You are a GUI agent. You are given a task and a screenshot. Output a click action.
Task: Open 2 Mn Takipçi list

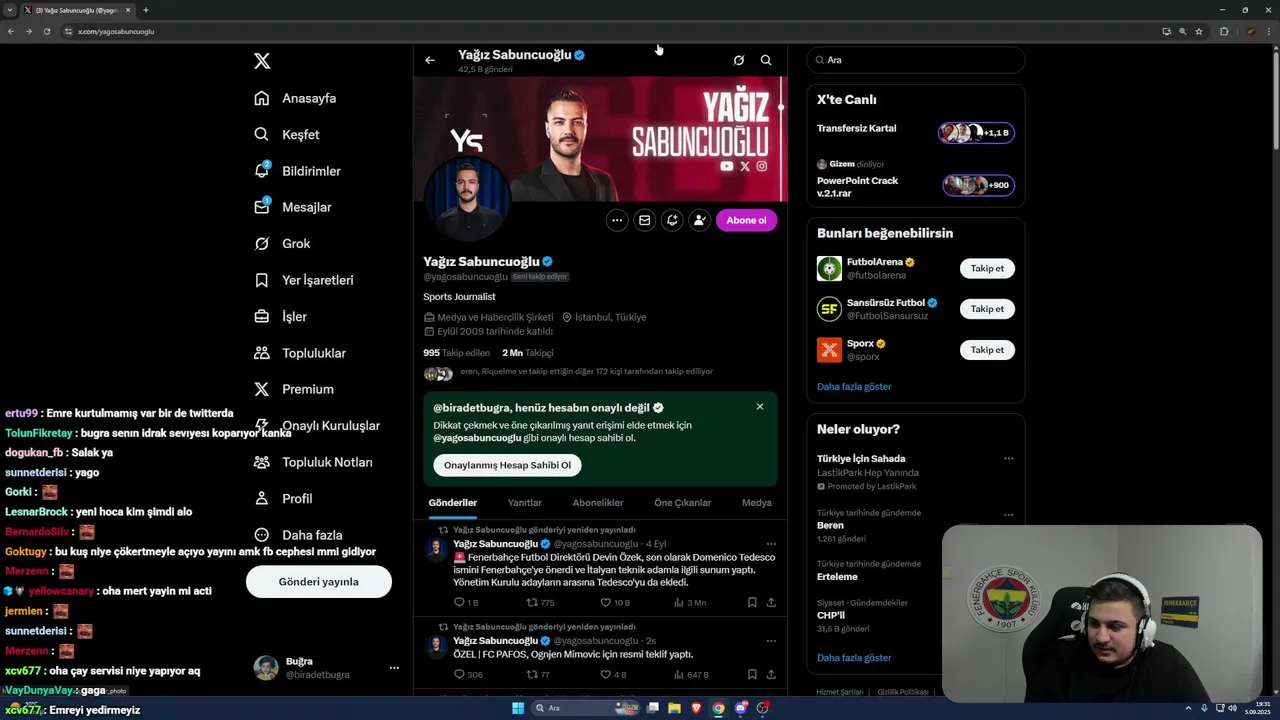(528, 353)
